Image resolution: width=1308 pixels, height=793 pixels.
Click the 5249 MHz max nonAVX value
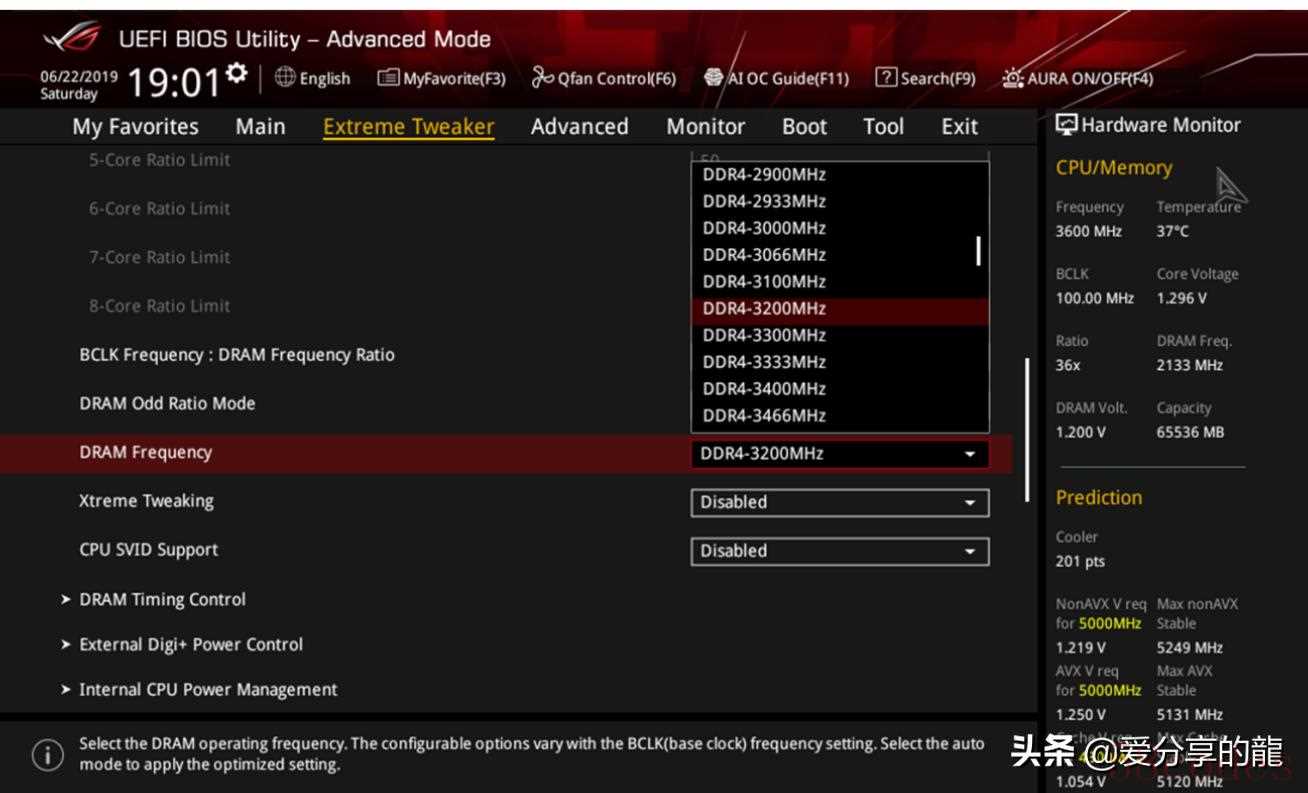1190,647
